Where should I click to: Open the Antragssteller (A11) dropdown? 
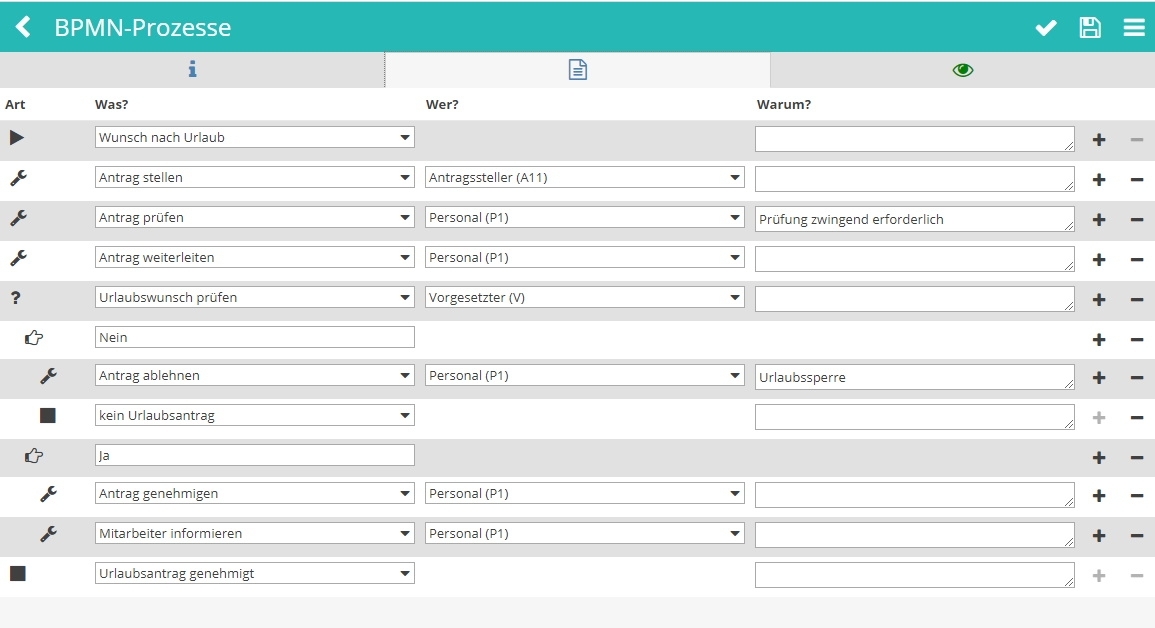[585, 177]
